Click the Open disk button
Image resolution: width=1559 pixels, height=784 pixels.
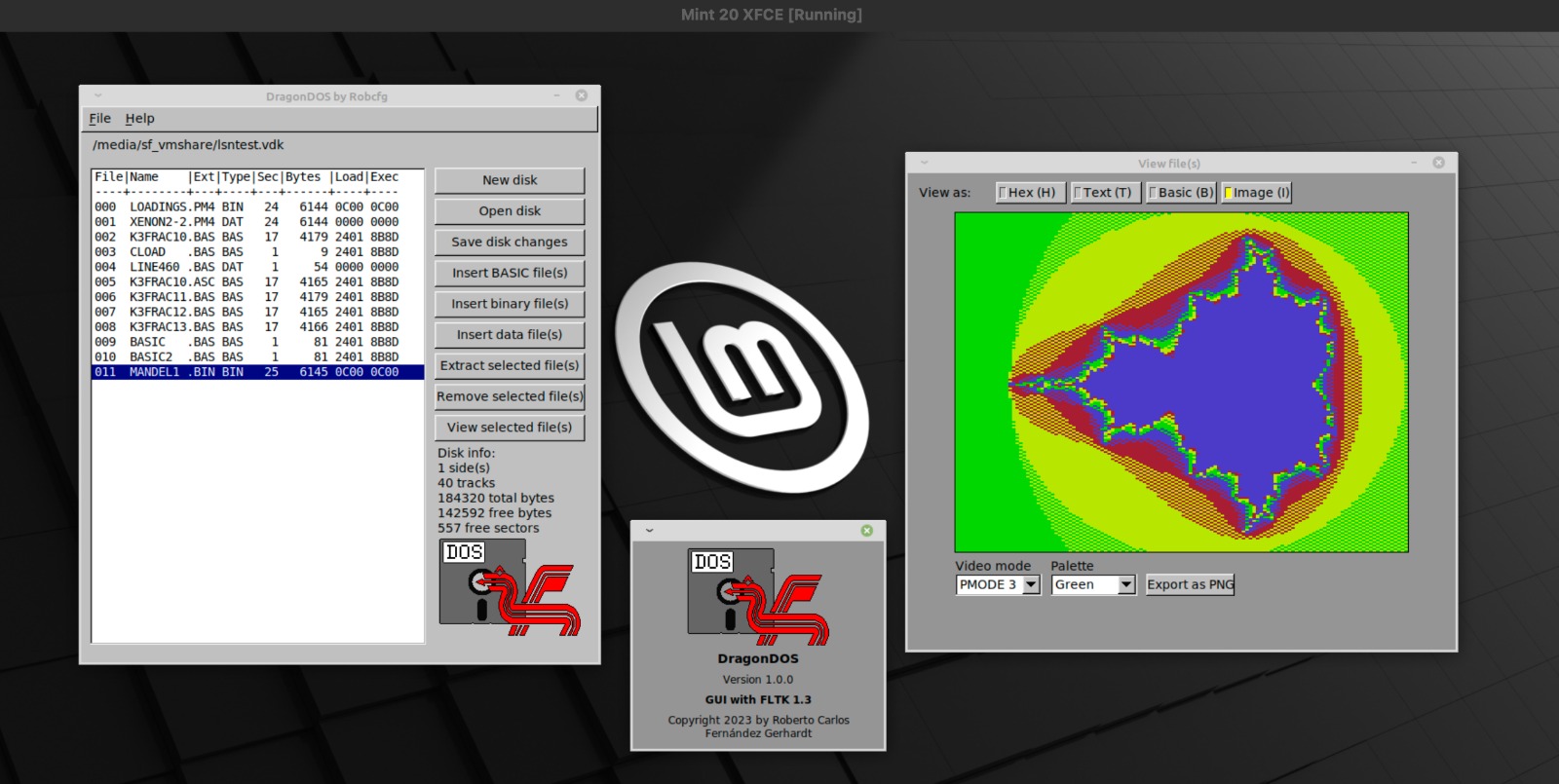(x=510, y=211)
